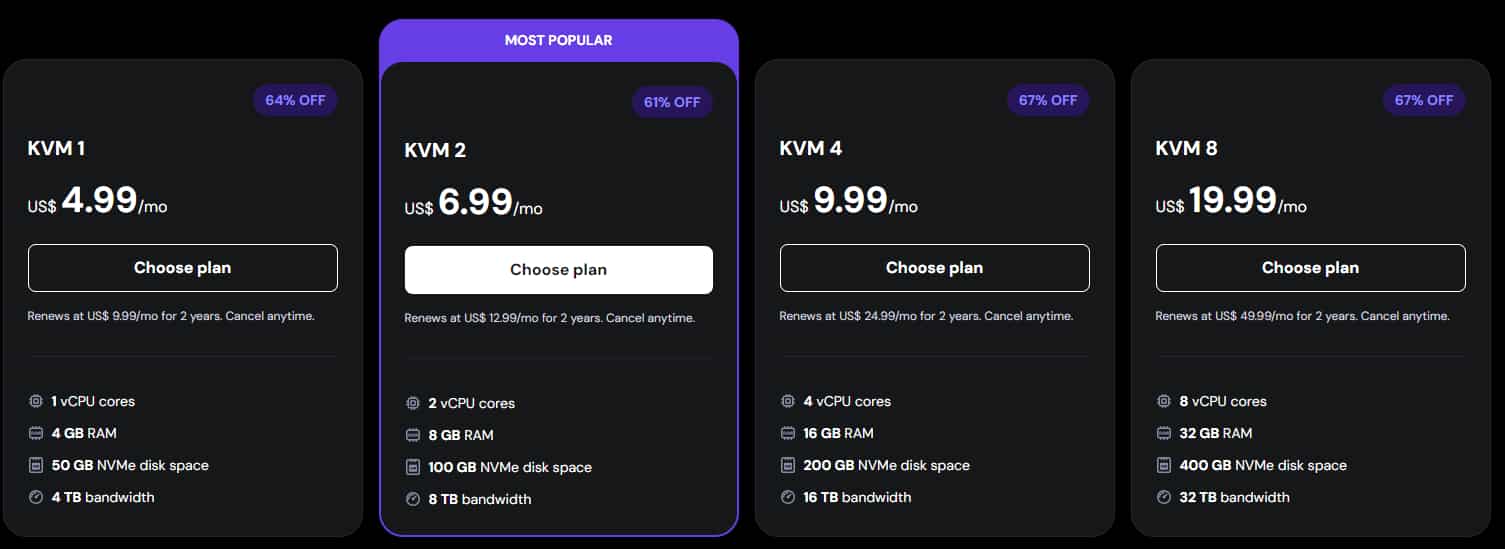Click the vCPU chip icon in KVM 2

point(413,403)
